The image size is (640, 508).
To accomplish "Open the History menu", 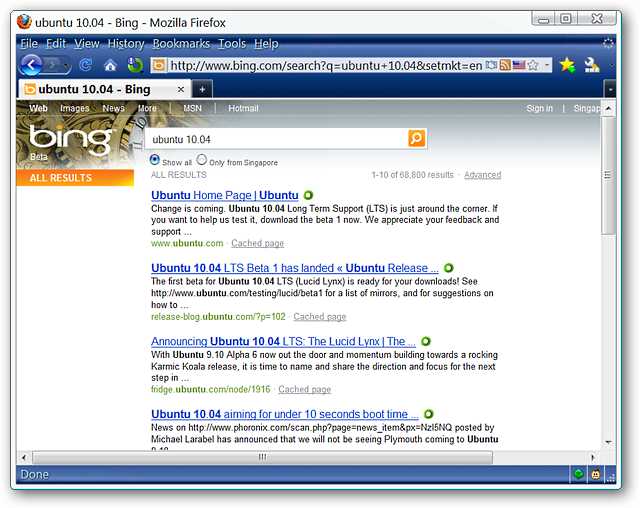I will click(x=126, y=44).
